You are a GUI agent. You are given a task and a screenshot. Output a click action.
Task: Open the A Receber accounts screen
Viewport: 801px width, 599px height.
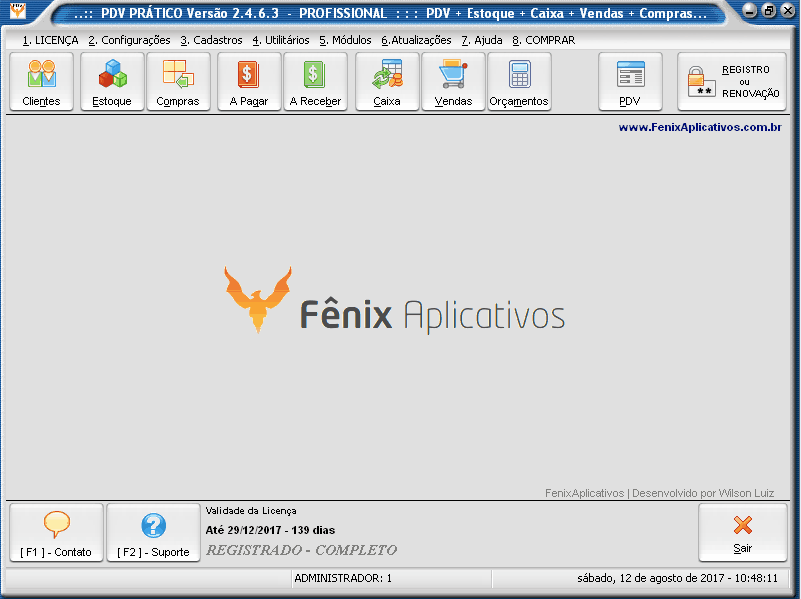(315, 82)
